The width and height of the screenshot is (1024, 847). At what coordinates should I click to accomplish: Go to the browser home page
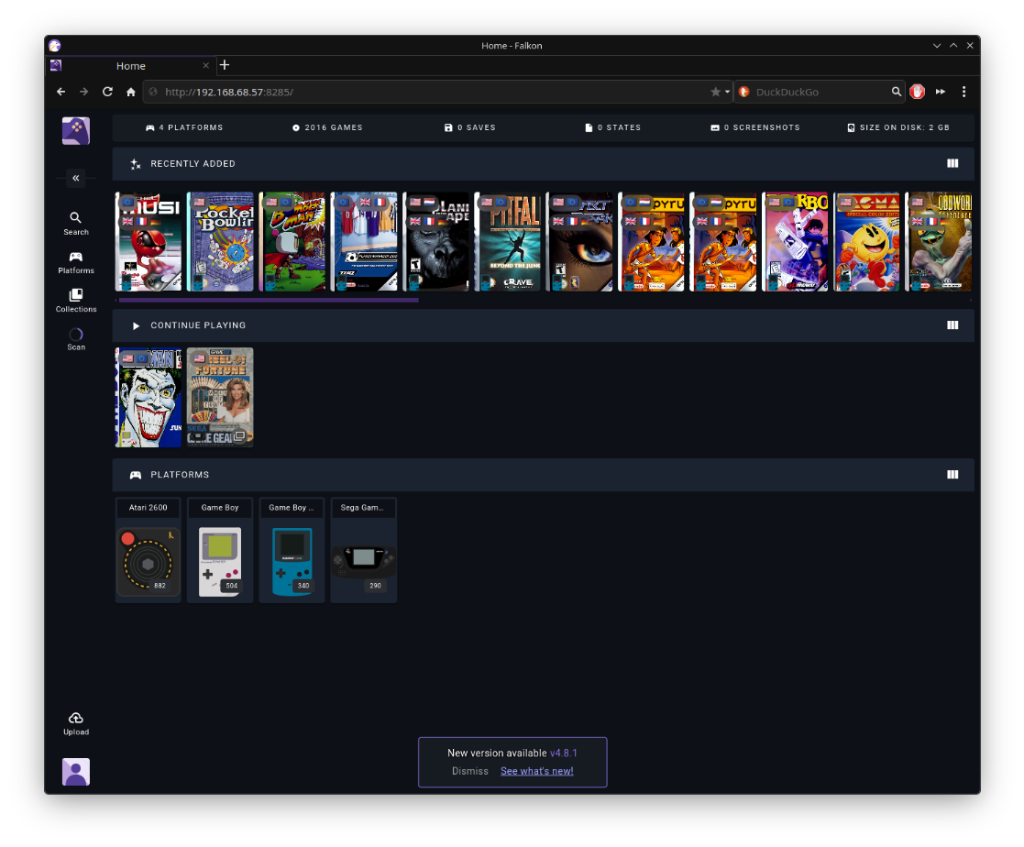pos(131,92)
